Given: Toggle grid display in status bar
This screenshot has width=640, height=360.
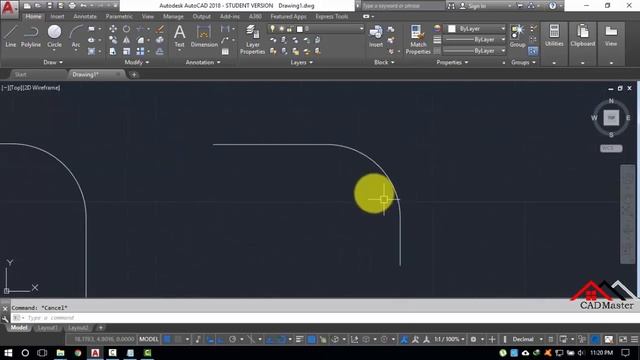Looking at the screenshot, I should click(x=167, y=339).
